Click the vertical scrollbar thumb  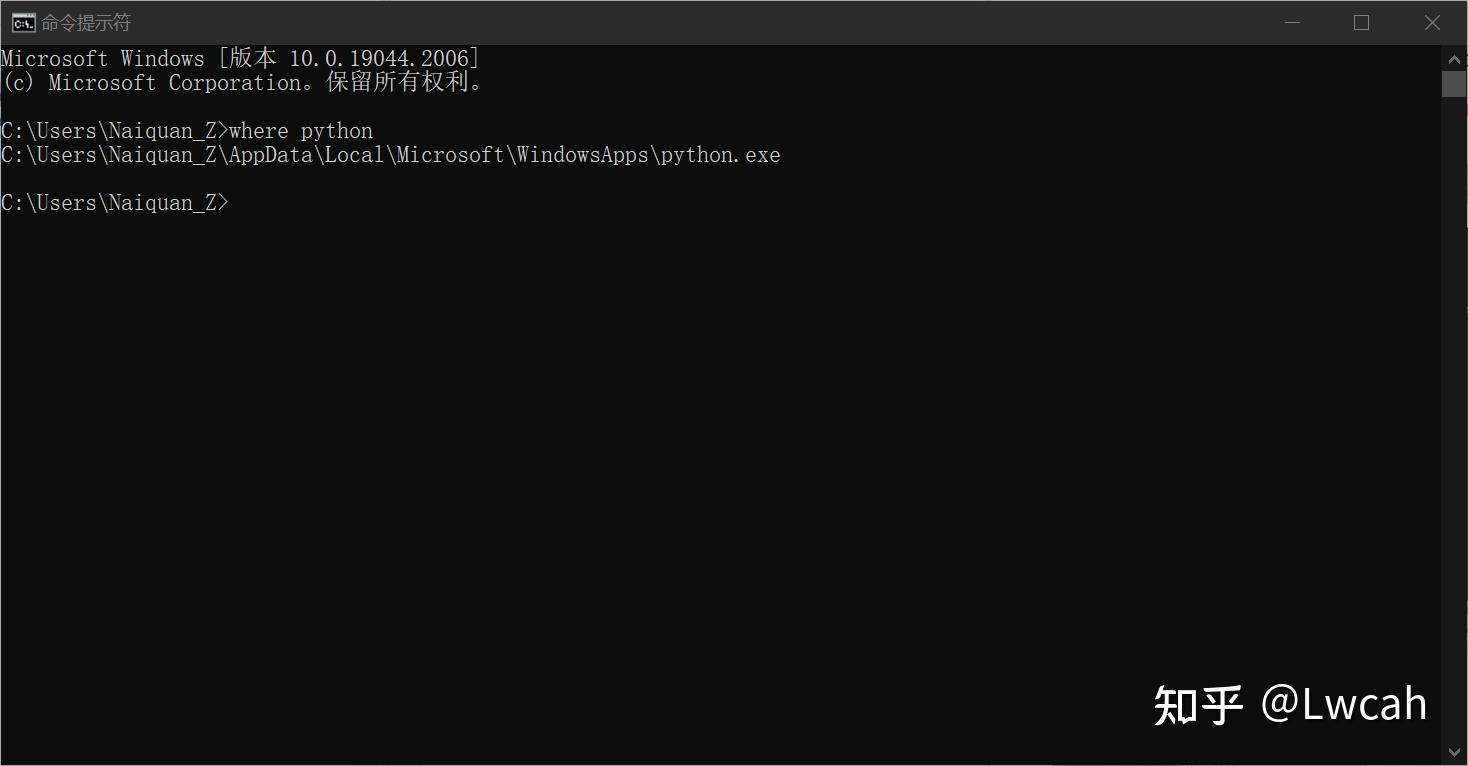click(1453, 84)
